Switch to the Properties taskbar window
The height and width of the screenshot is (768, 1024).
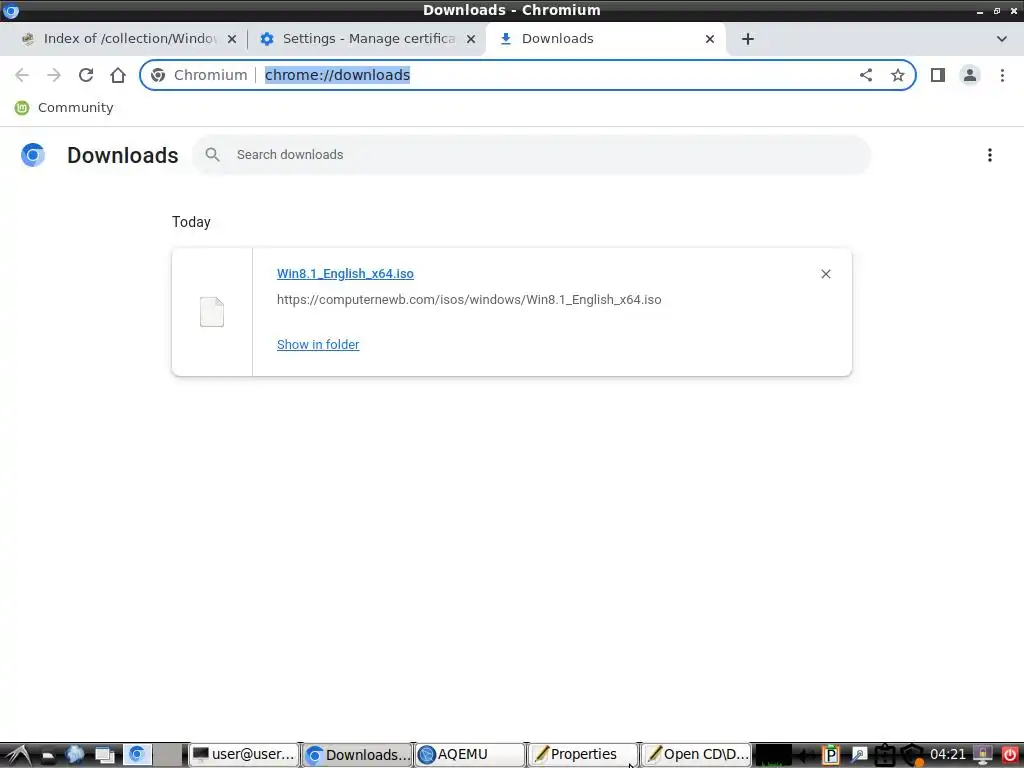[x=583, y=755]
